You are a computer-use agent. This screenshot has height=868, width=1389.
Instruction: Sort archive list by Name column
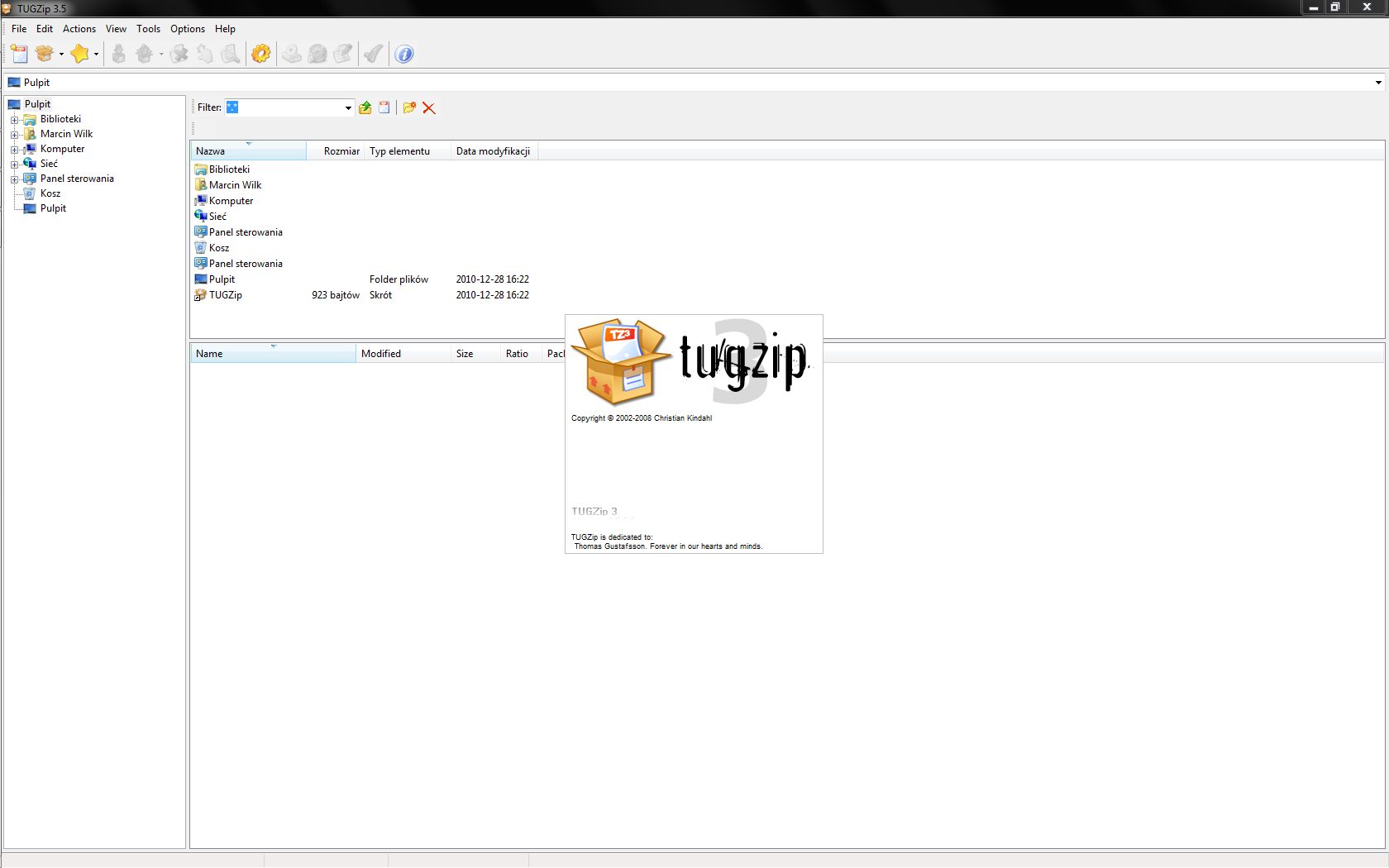tap(273, 353)
